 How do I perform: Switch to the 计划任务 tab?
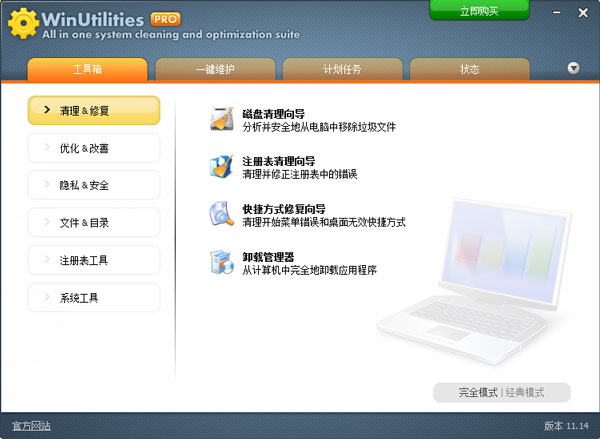342,69
